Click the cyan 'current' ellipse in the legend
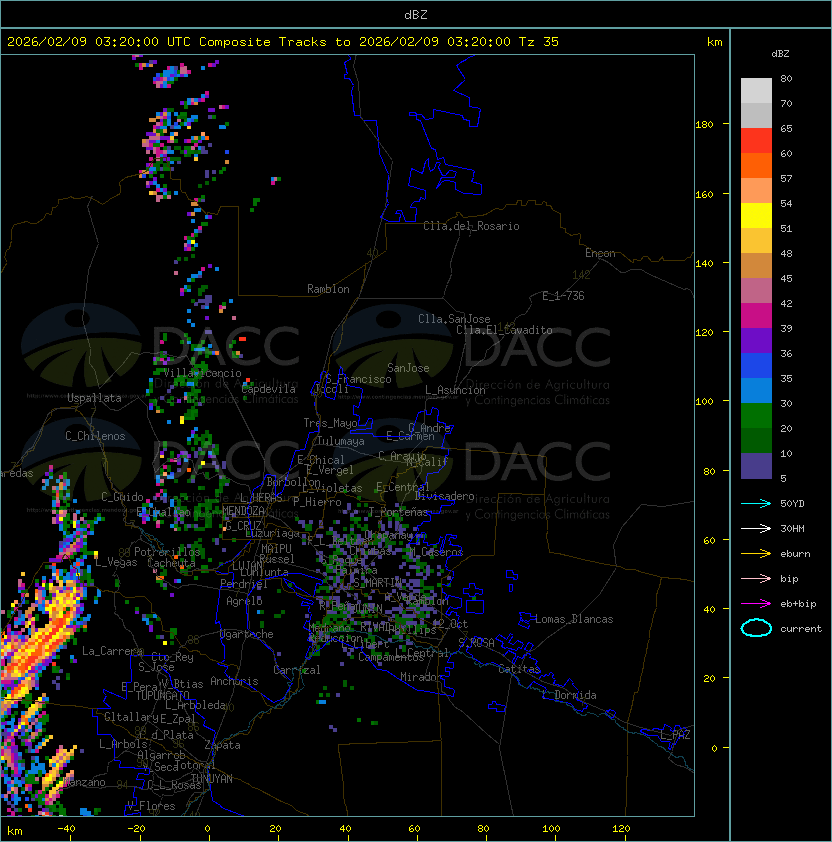Viewport: 832px width, 842px height. click(756, 628)
